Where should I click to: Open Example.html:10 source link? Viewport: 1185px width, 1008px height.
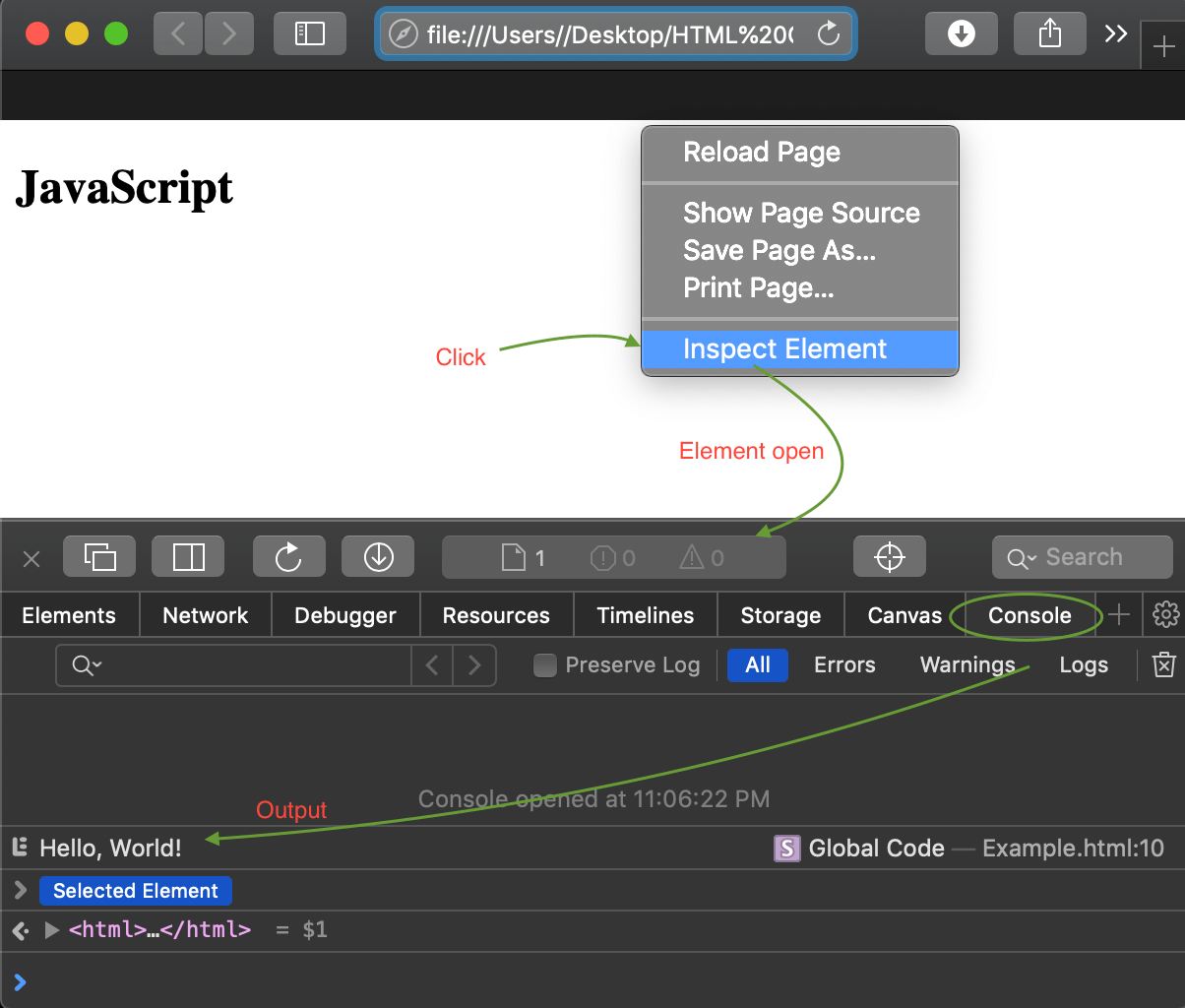pos(1073,848)
